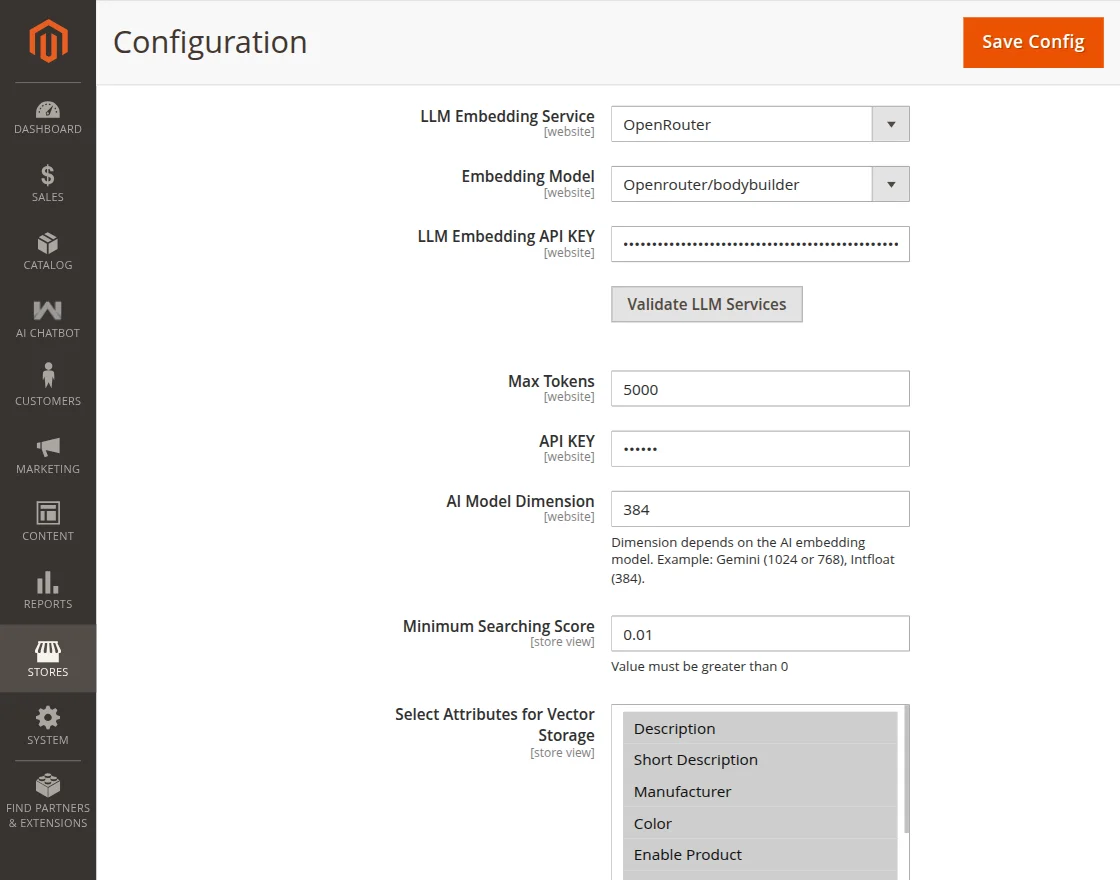Click inside the Max Tokens field

[x=760, y=388]
